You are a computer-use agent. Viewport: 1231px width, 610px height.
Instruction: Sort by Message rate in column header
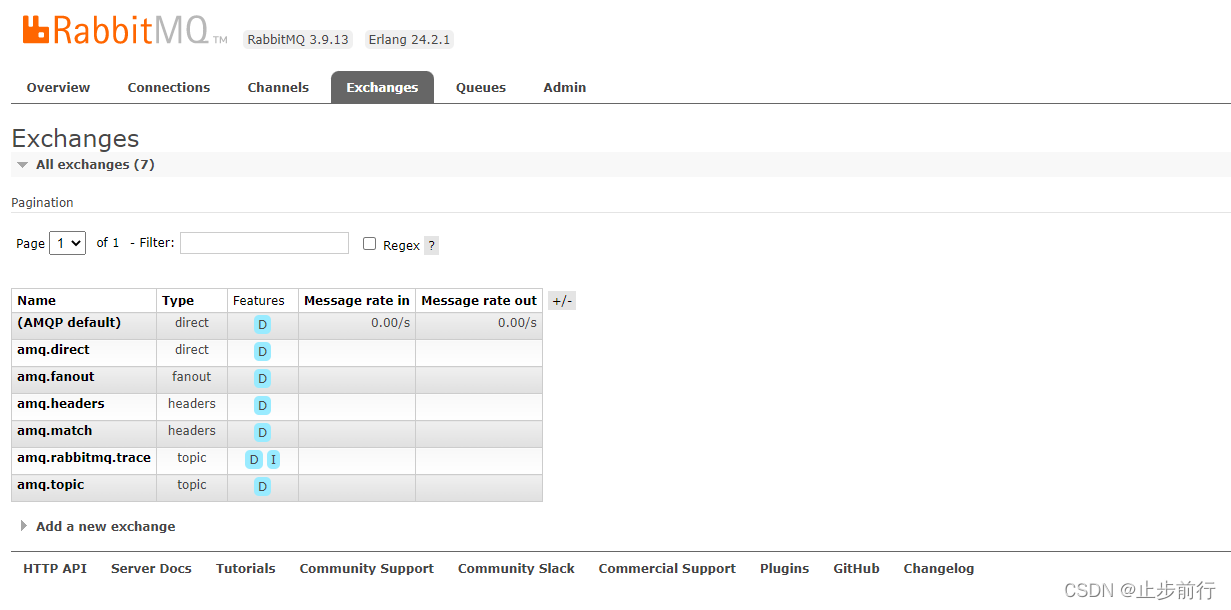coord(357,301)
